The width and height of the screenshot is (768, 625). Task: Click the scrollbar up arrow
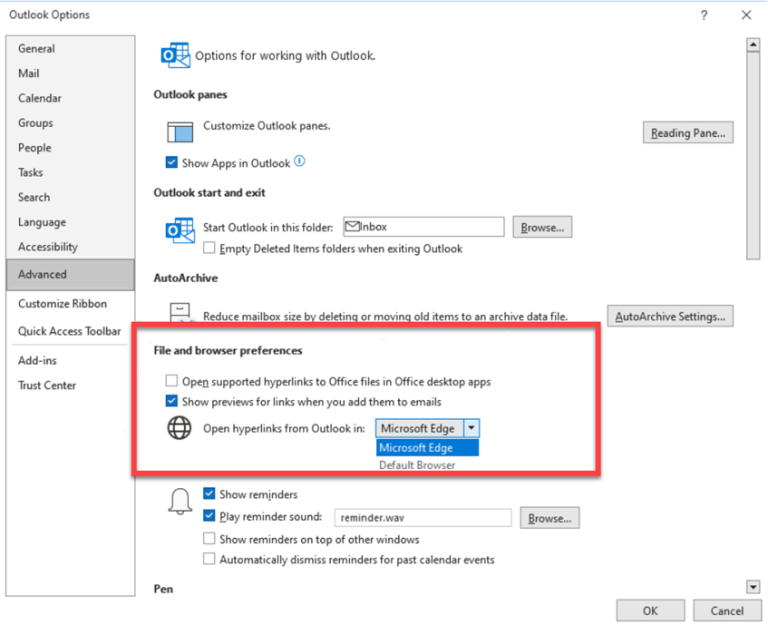pyautogui.click(x=753, y=45)
